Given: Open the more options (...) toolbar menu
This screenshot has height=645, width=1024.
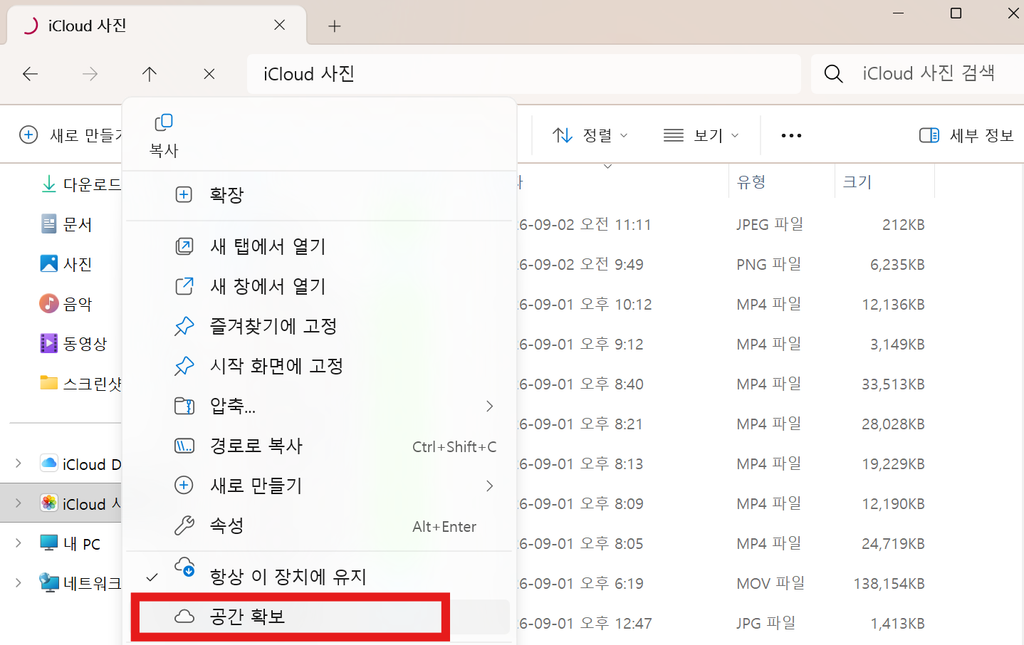Looking at the screenshot, I should tap(791, 136).
